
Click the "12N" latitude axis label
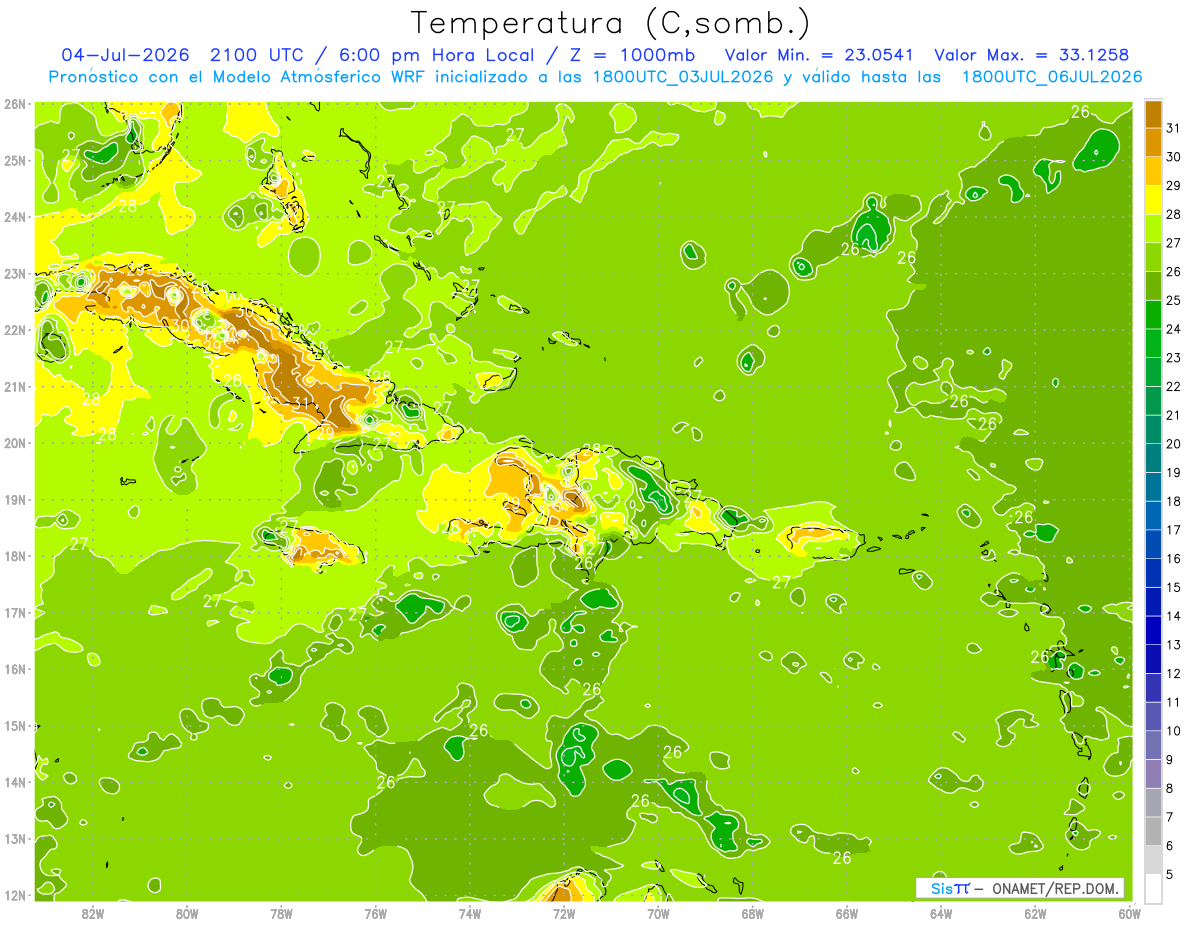pos(15,895)
